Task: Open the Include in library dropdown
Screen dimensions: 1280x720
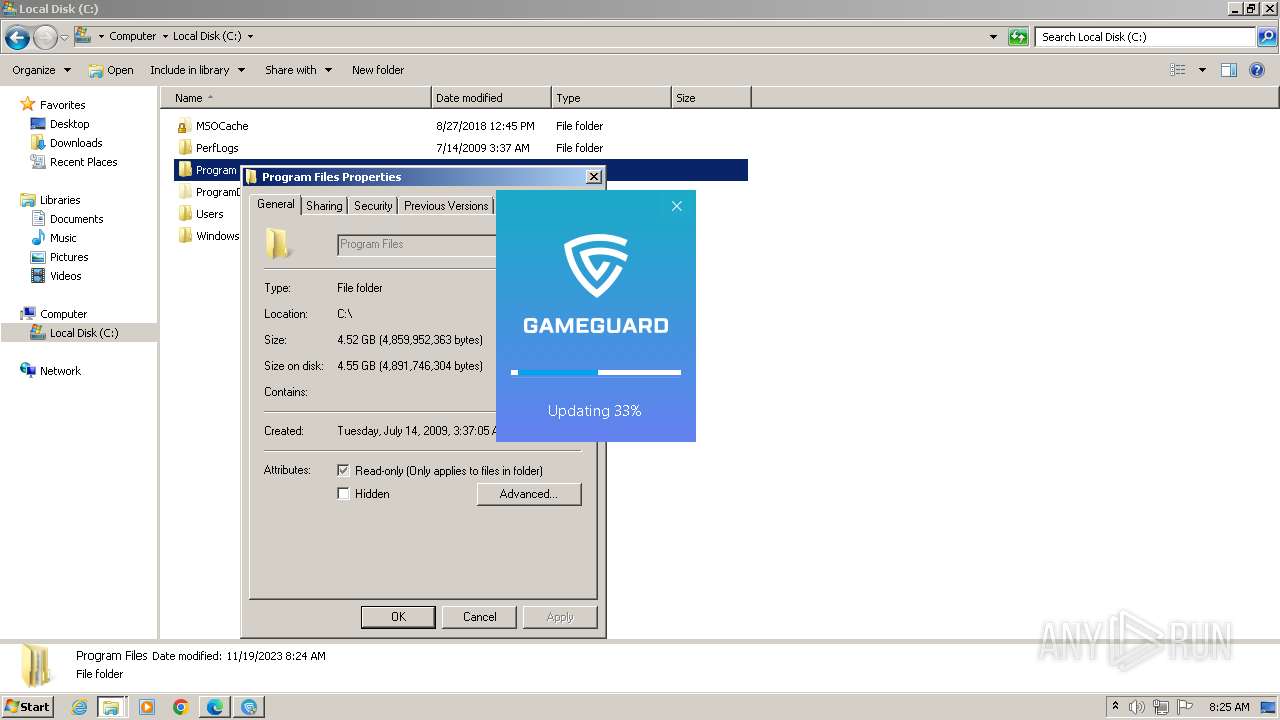Action: (x=198, y=70)
